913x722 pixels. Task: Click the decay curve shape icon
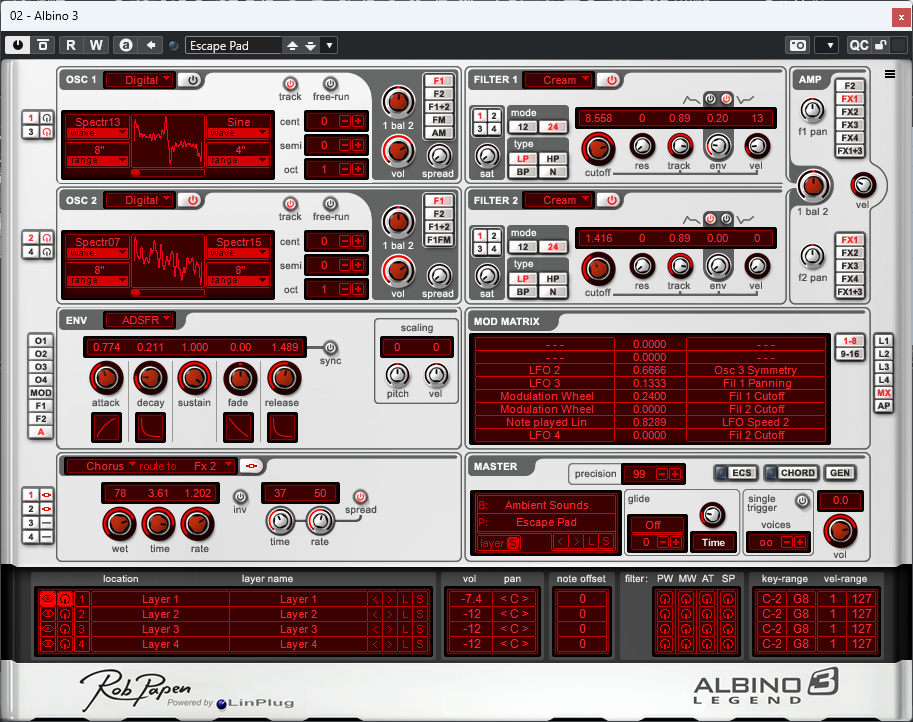pos(150,427)
